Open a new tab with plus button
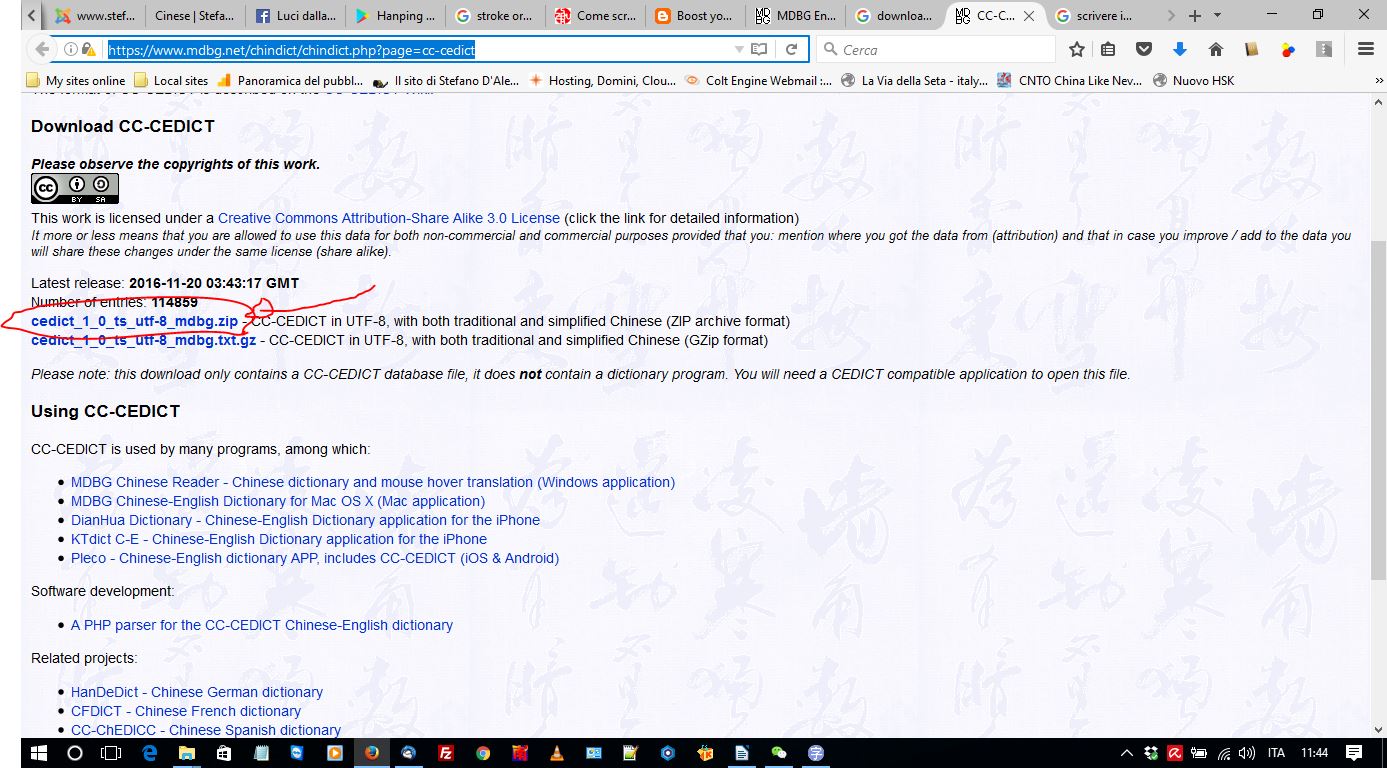Viewport: 1387px width, 768px height. pos(1194,16)
